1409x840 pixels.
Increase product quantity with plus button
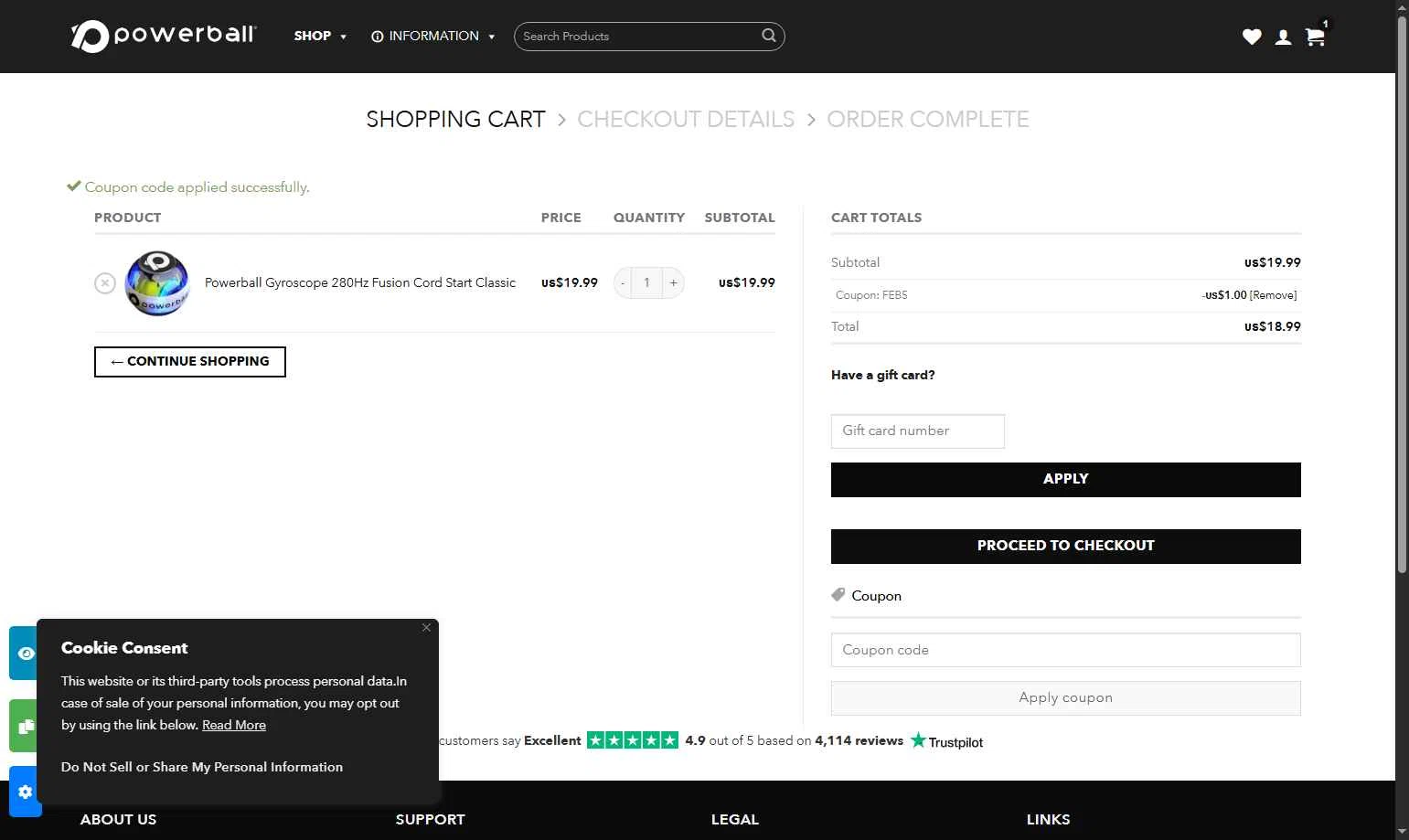(x=674, y=283)
